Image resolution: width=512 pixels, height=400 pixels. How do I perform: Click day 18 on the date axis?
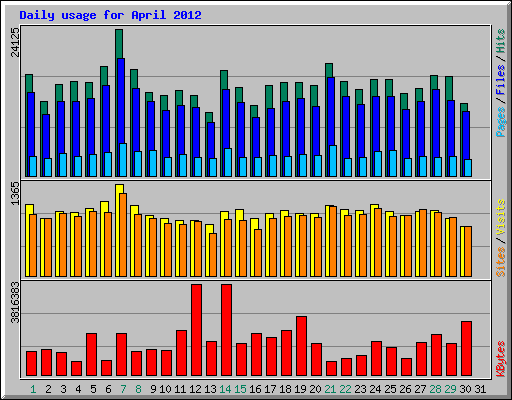pyautogui.click(x=285, y=389)
